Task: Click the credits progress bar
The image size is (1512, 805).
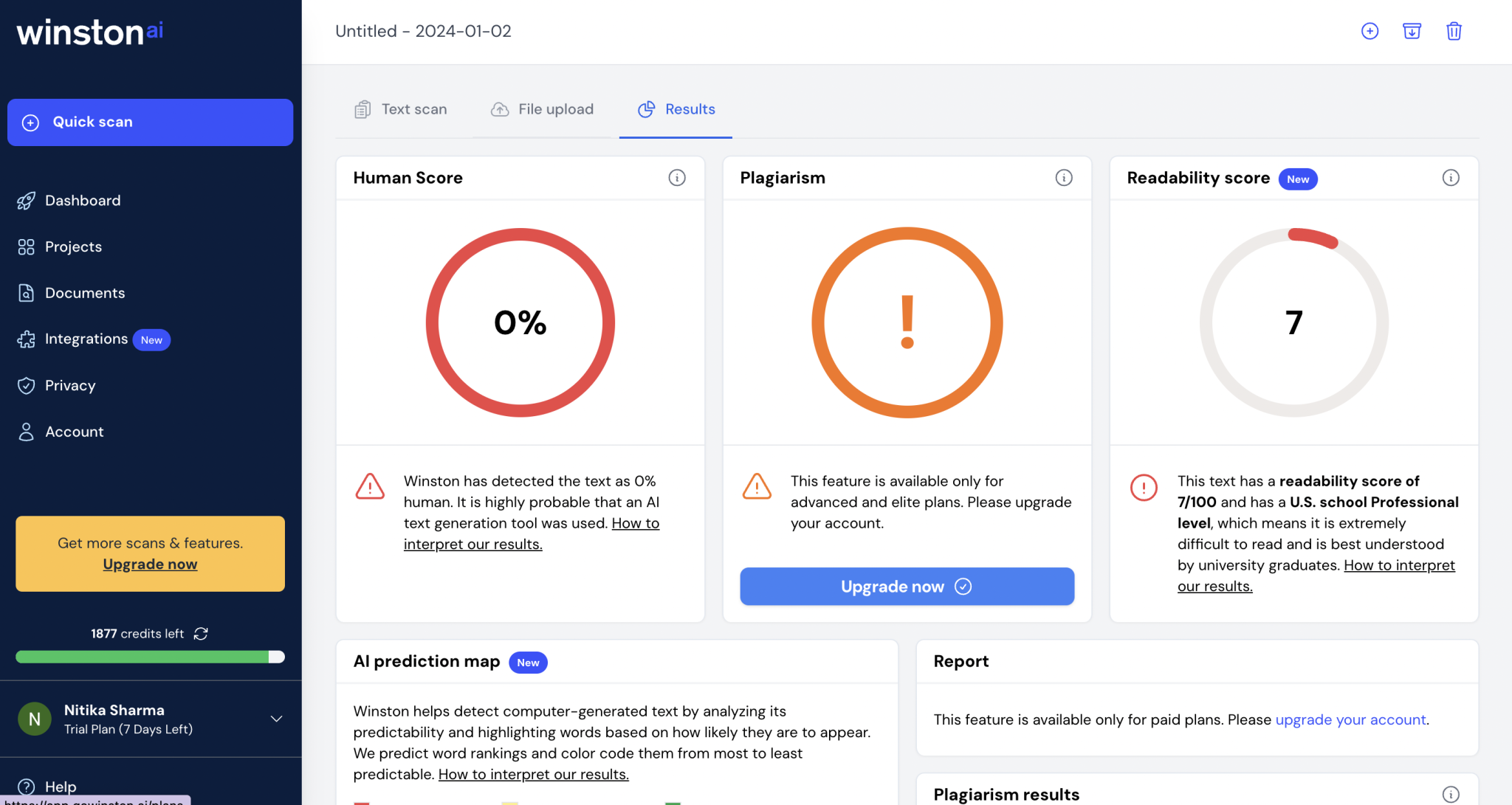Action: click(x=150, y=656)
